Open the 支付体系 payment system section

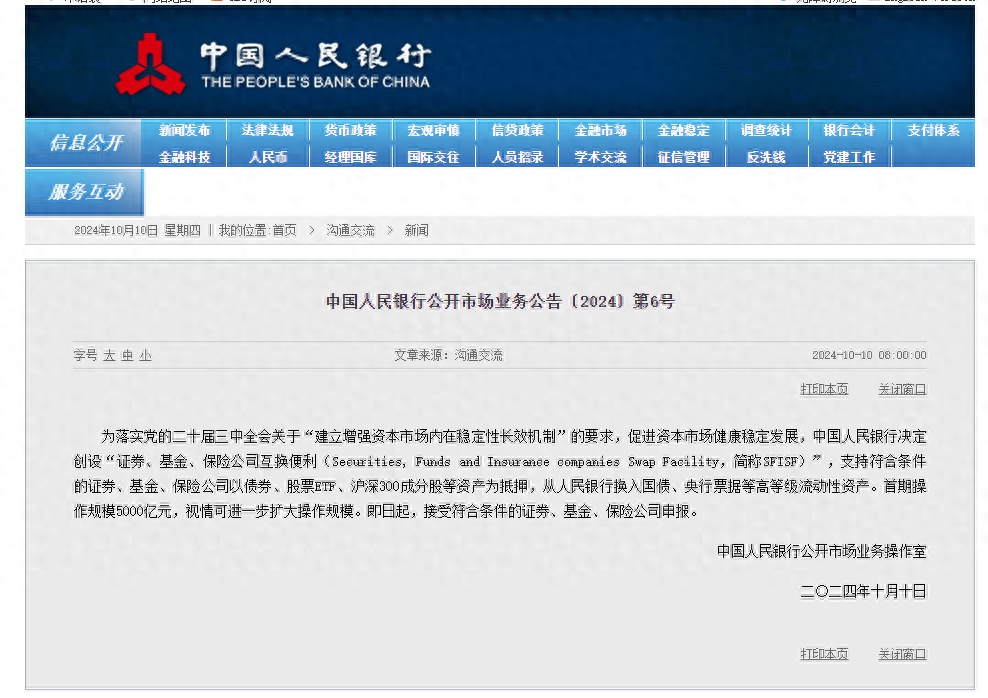tap(933, 129)
